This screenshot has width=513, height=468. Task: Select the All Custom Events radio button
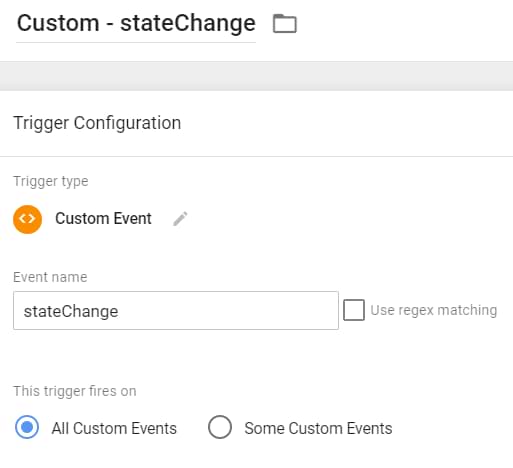pyautogui.click(x=27, y=427)
